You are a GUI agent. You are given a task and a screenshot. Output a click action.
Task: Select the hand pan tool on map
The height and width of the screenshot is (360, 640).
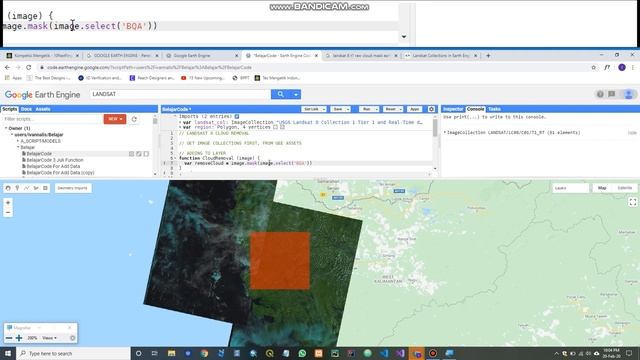8,188
